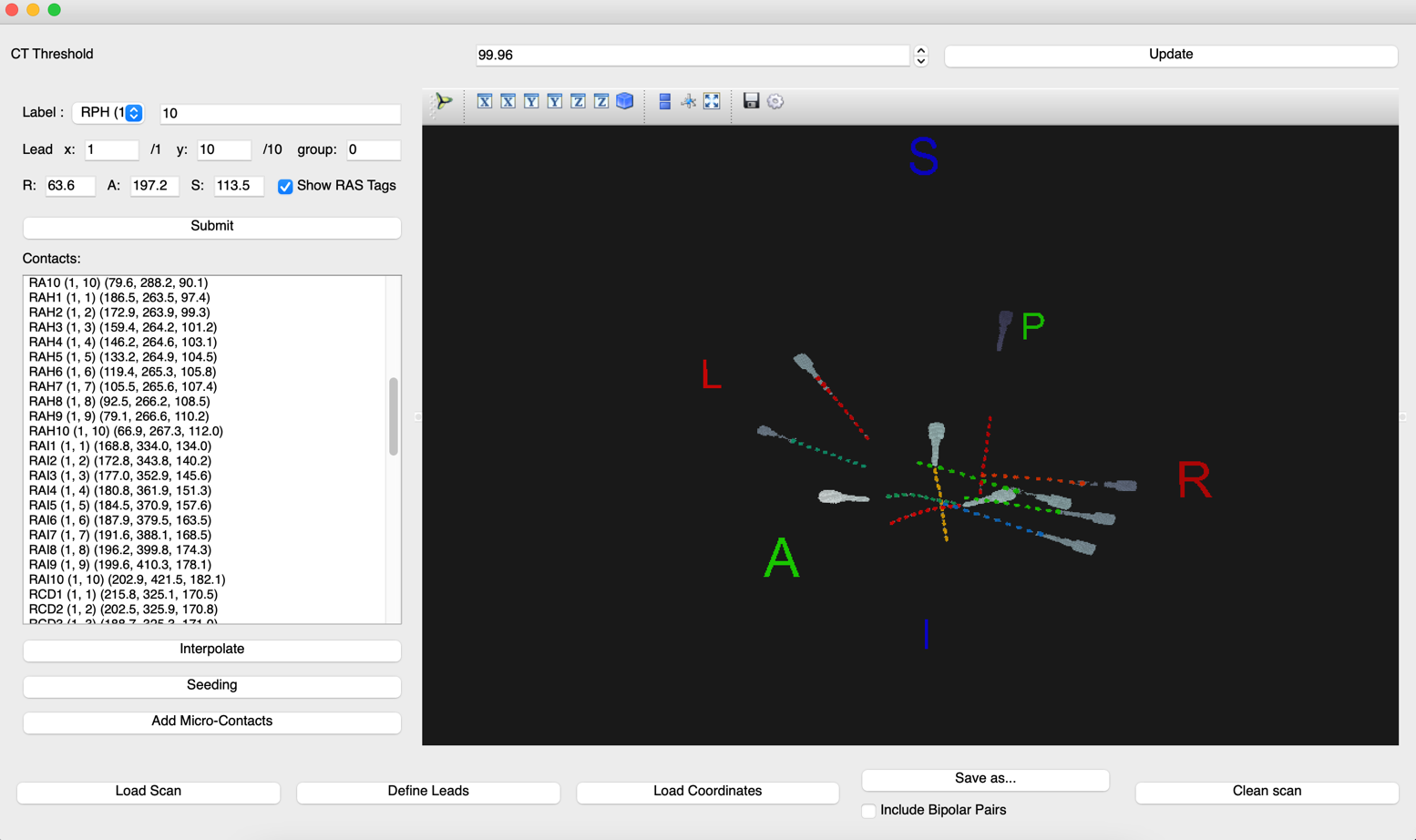Click the Contacts list scrollbar thumb

point(394,416)
